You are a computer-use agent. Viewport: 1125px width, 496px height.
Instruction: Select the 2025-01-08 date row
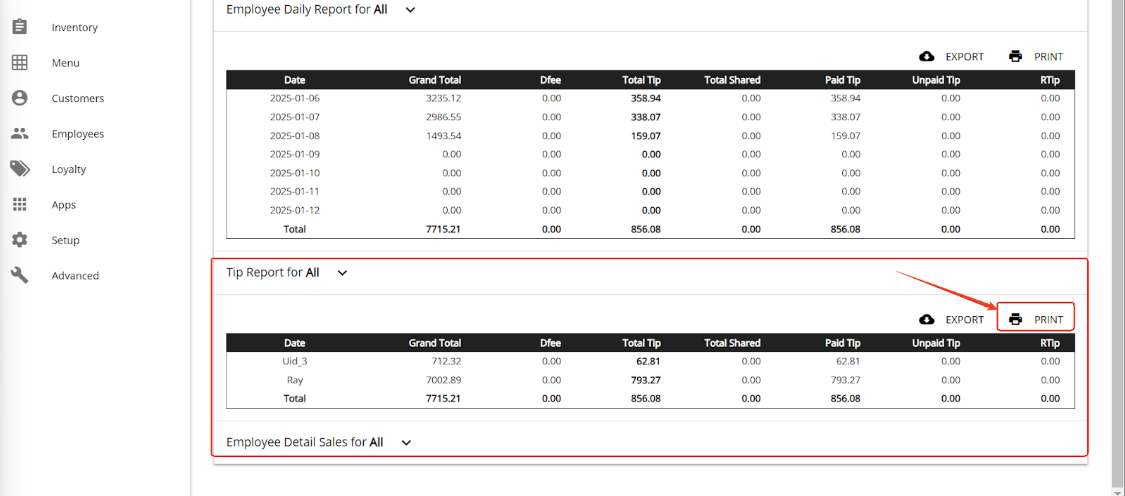point(650,136)
